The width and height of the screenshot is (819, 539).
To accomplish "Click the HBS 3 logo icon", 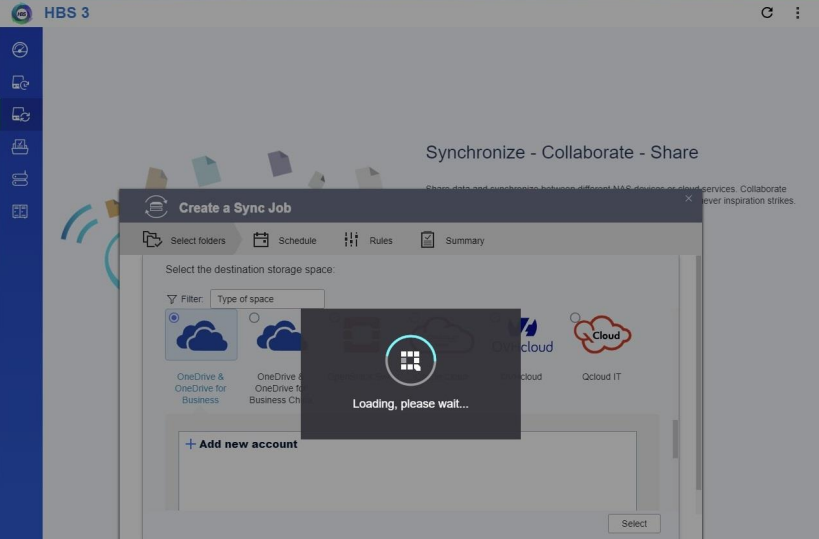I will pos(21,13).
